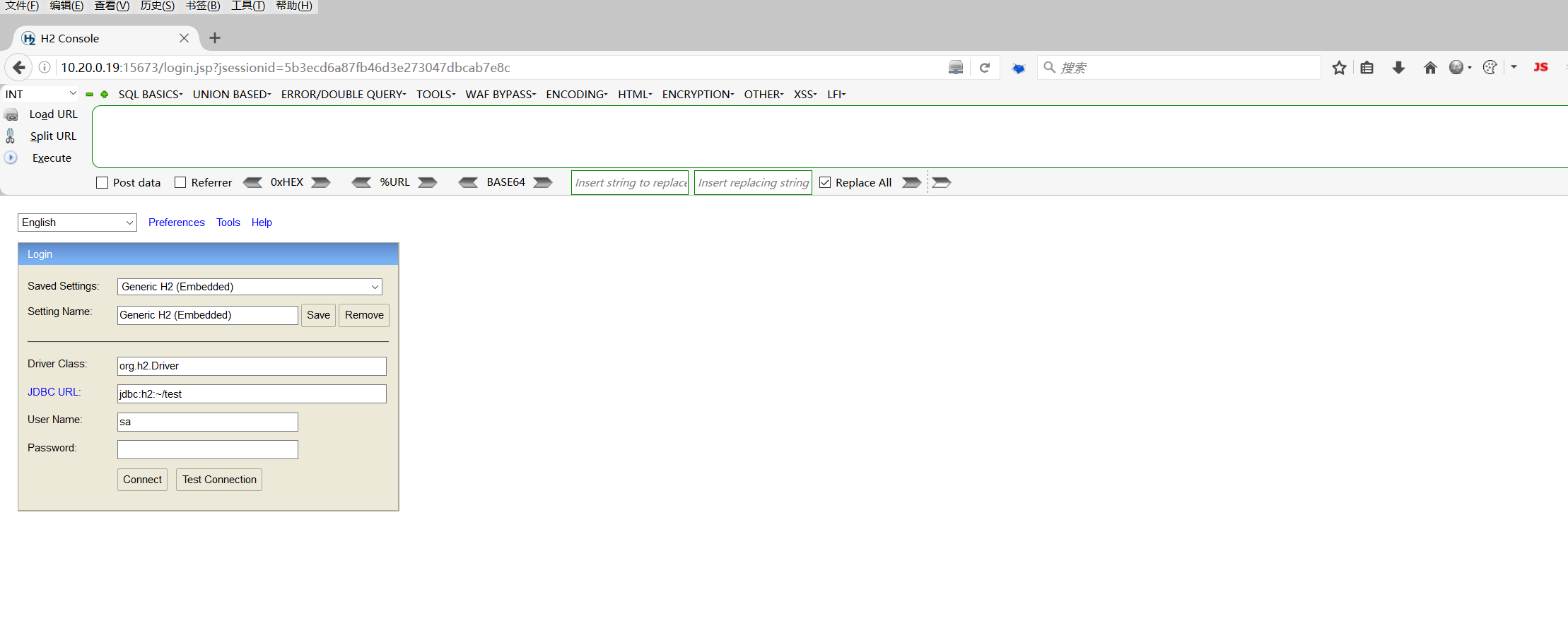Click the Split URL icon
This screenshot has height=628, width=1568.
click(x=11, y=136)
